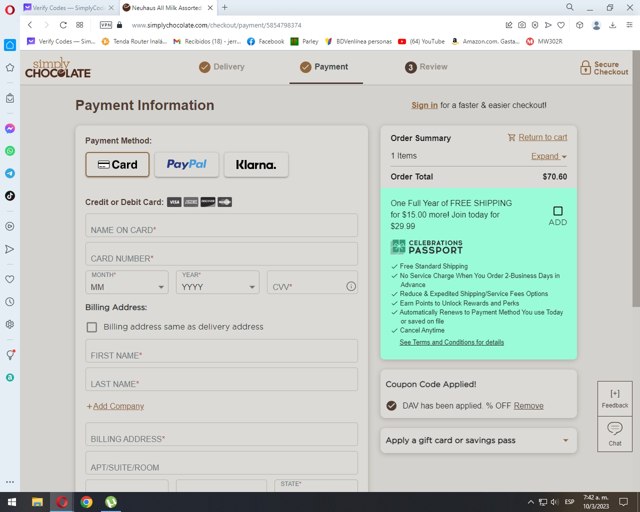640x512 pixels.
Task: Go to the Review checkout step
Action: pyautogui.click(x=426, y=67)
